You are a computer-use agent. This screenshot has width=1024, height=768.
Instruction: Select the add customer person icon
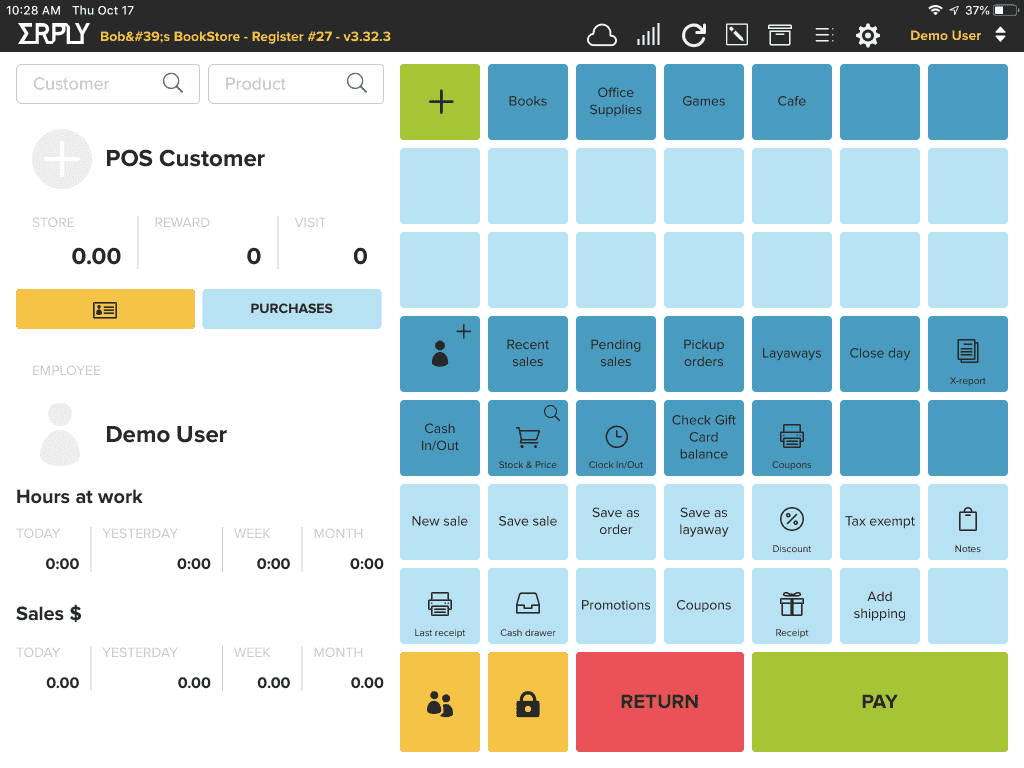[x=439, y=353]
